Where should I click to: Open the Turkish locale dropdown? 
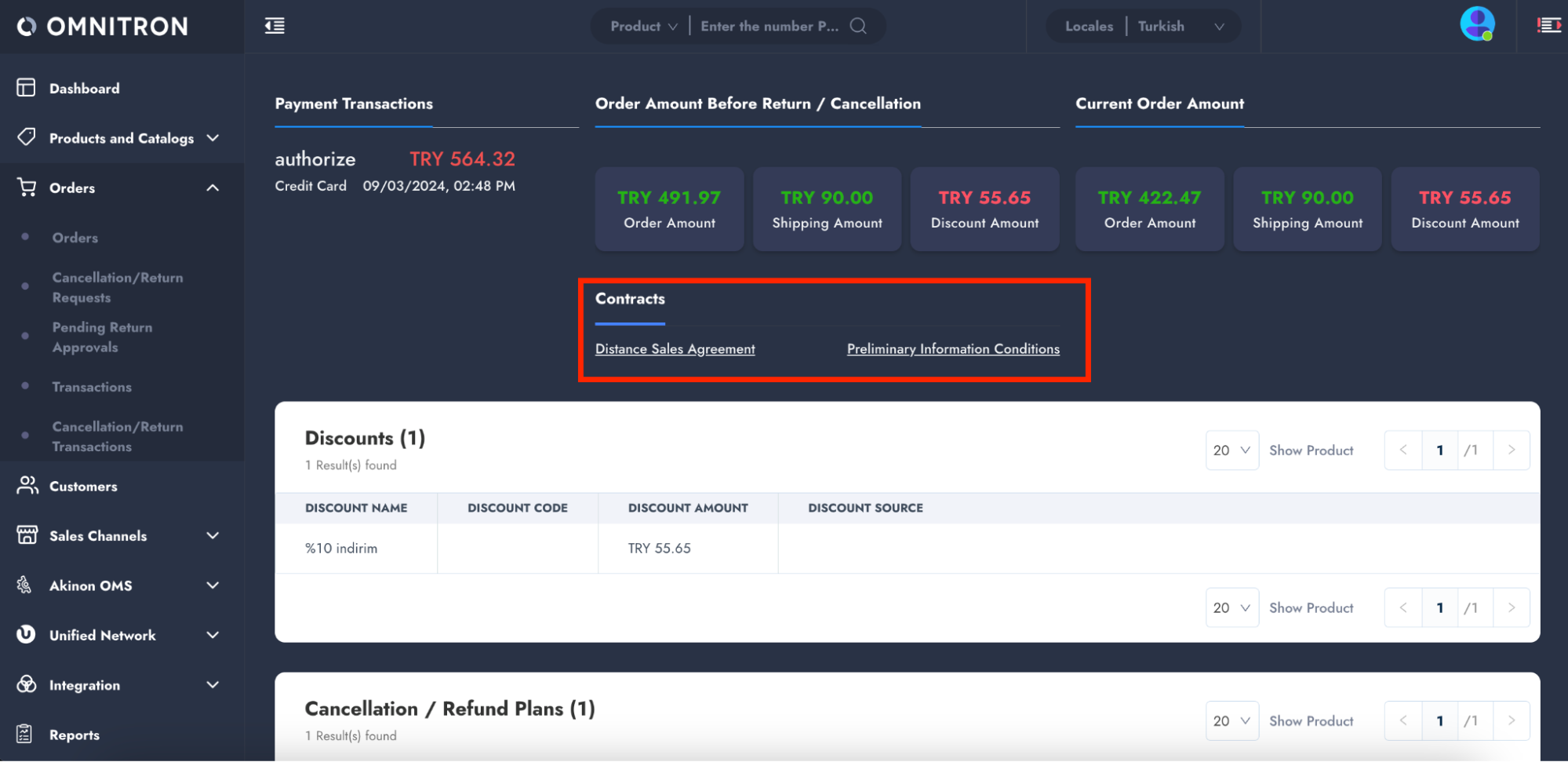1180,26
